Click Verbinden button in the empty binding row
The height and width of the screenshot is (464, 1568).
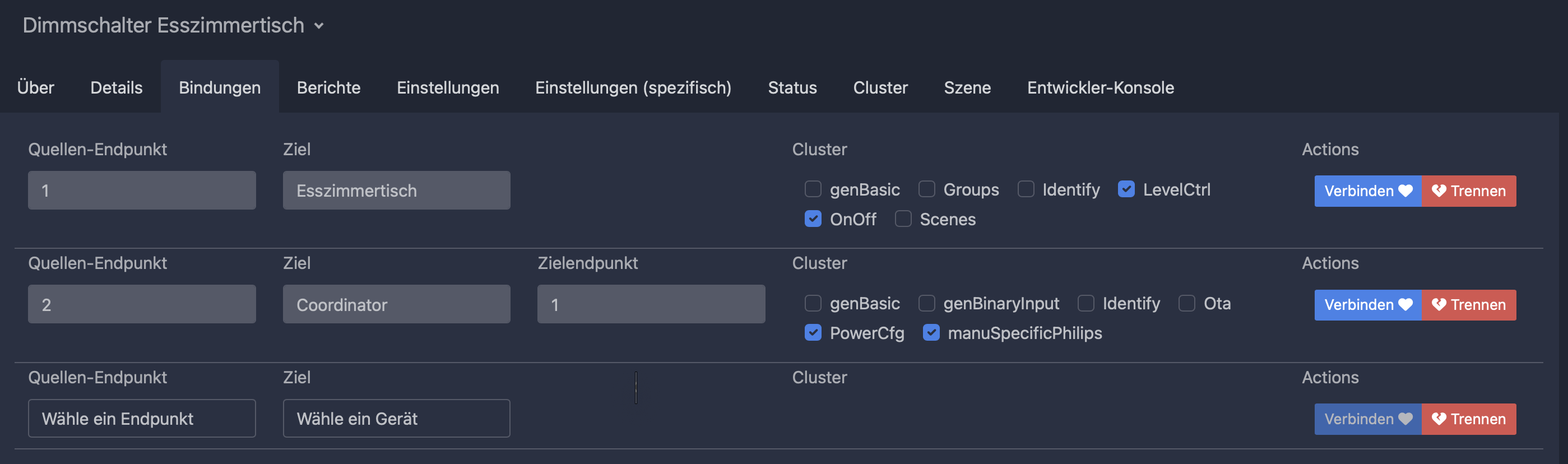1367,419
